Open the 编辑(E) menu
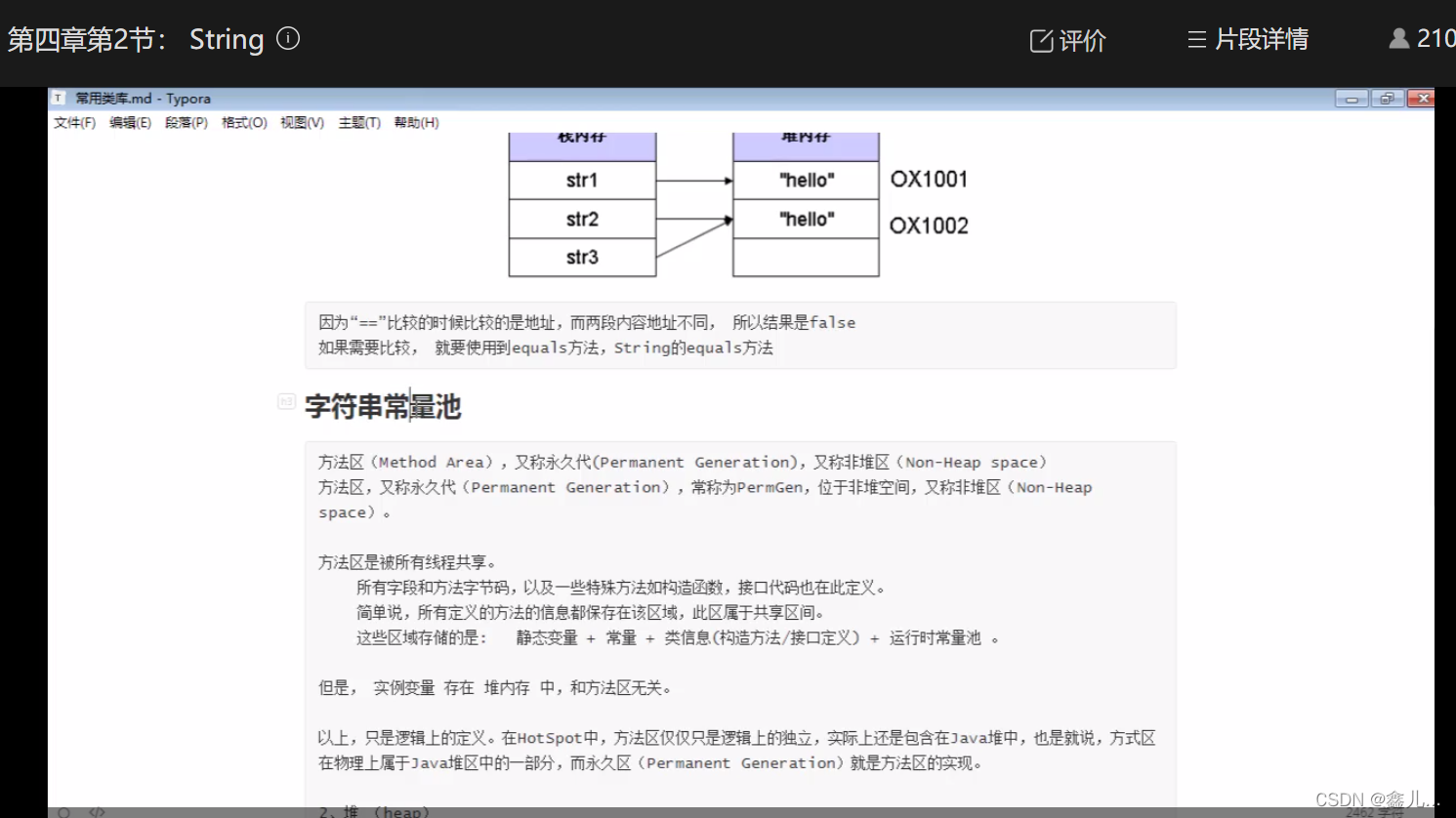1456x818 pixels. click(130, 123)
